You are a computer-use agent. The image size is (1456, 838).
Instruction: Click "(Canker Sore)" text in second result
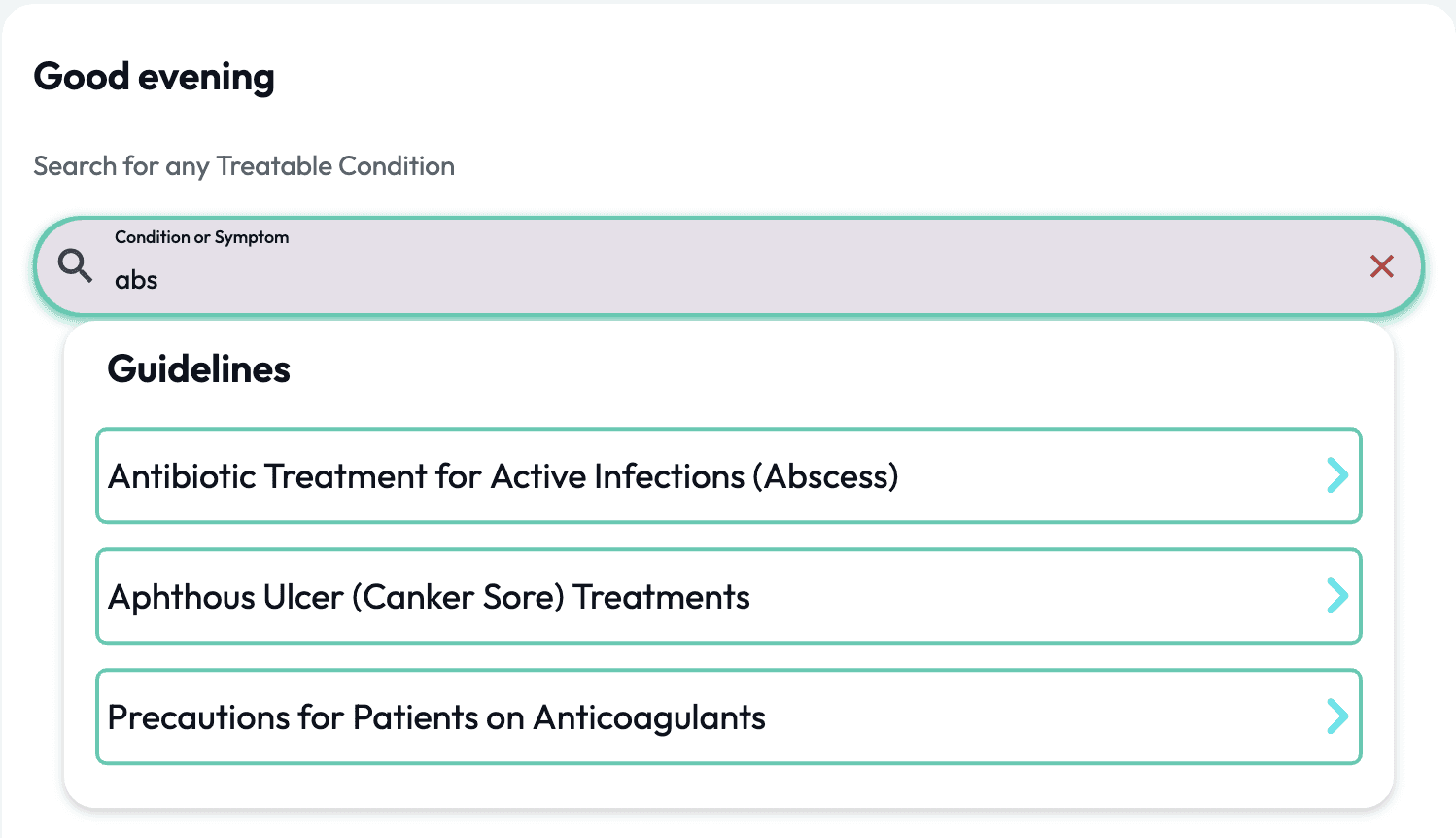tap(458, 597)
